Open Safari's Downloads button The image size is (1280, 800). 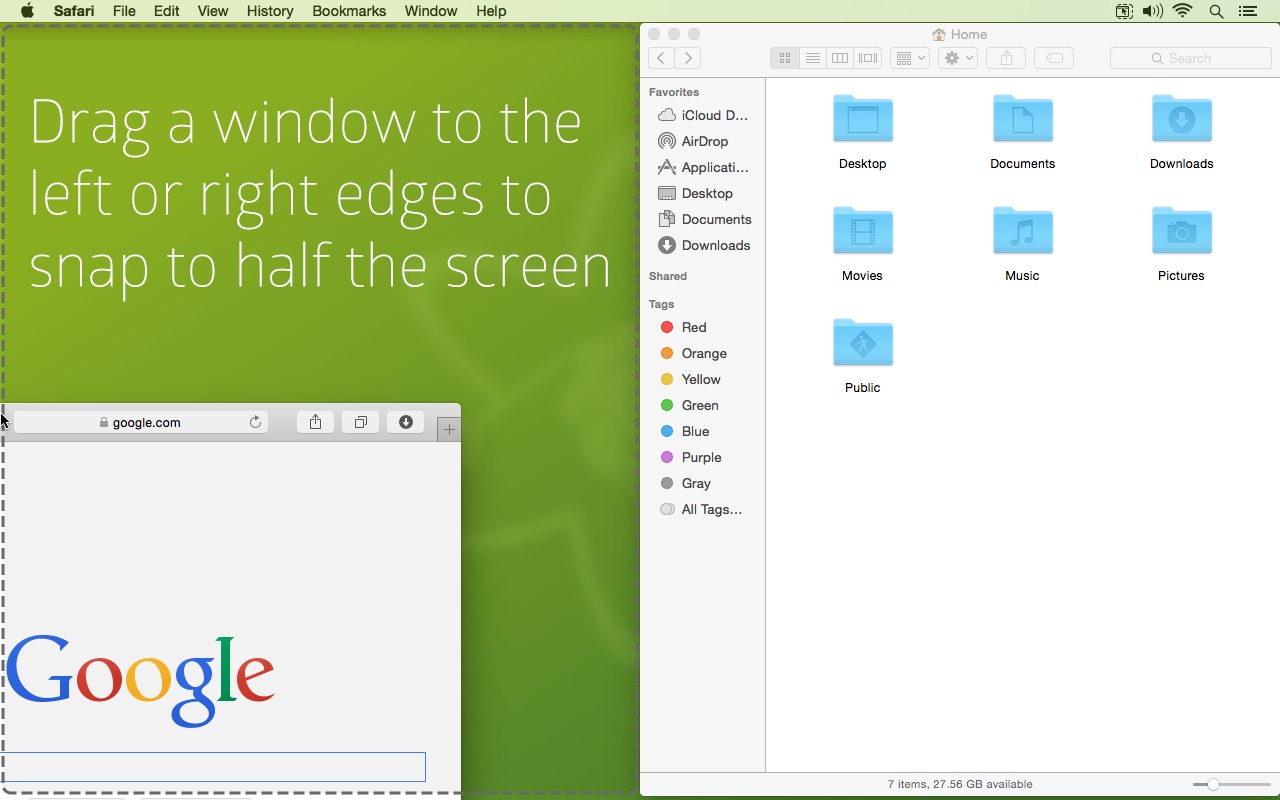point(406,422)
